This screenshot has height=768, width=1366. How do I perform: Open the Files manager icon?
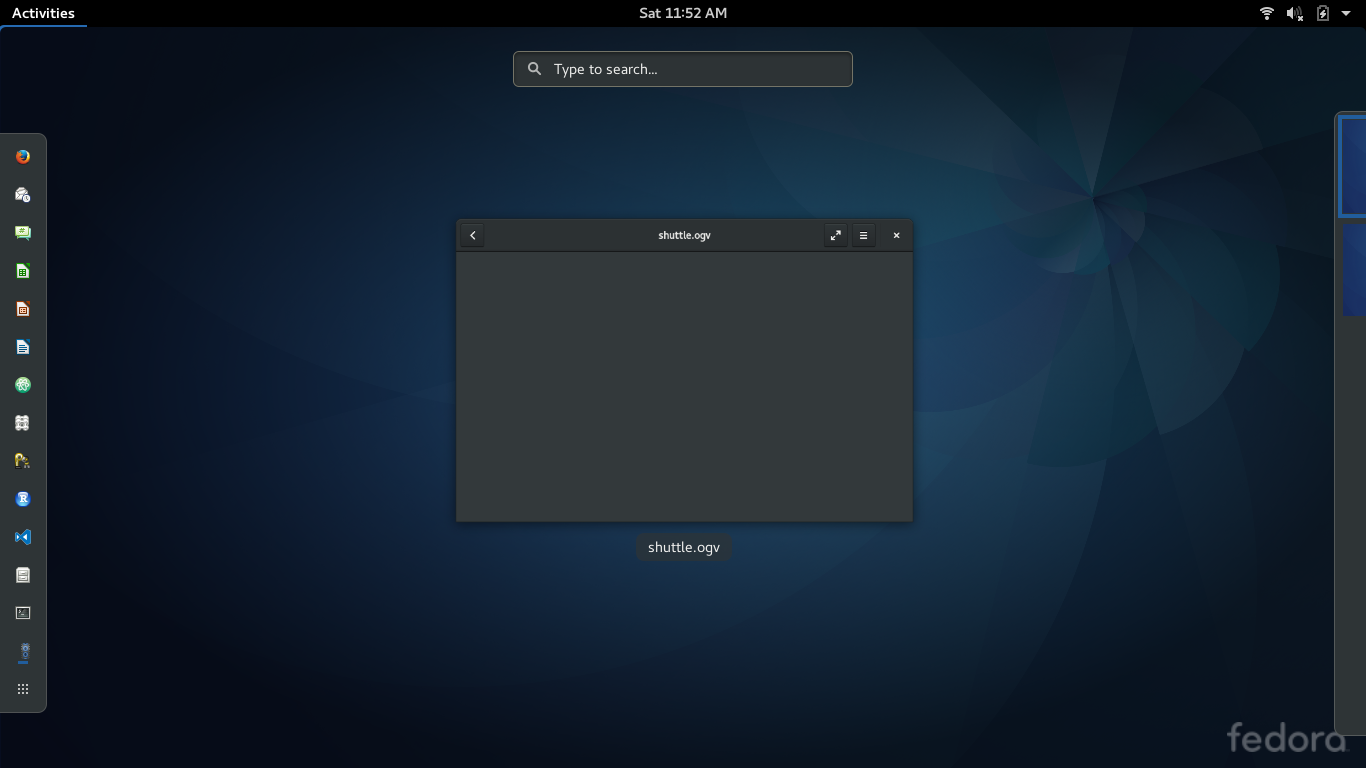pyautogui.click(x=23, y=575)
